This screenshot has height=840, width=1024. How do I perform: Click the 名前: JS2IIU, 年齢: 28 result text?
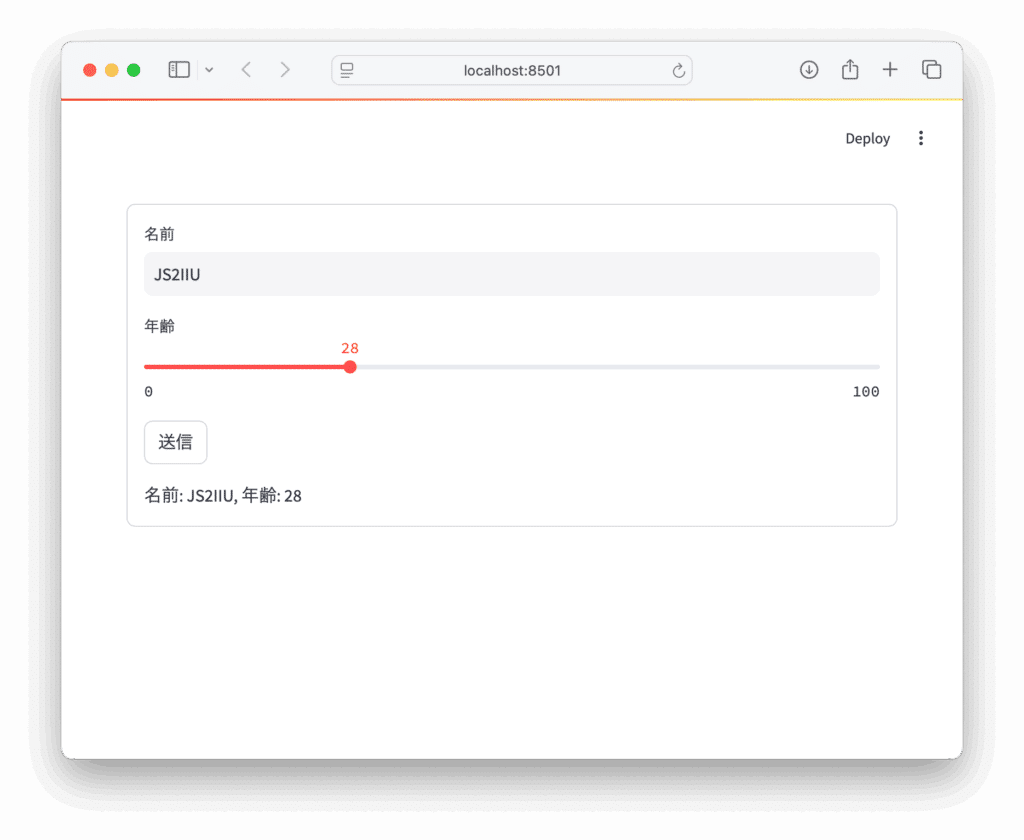point(222,495)
